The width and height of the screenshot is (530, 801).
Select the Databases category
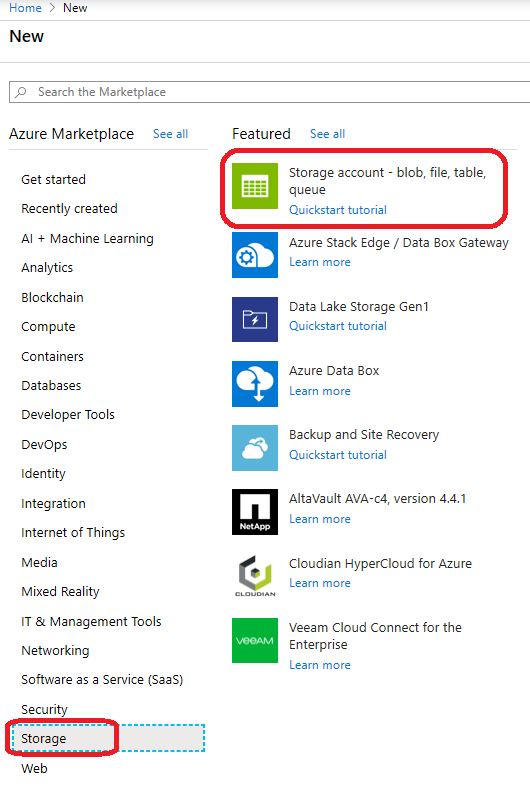pos(51,386)
